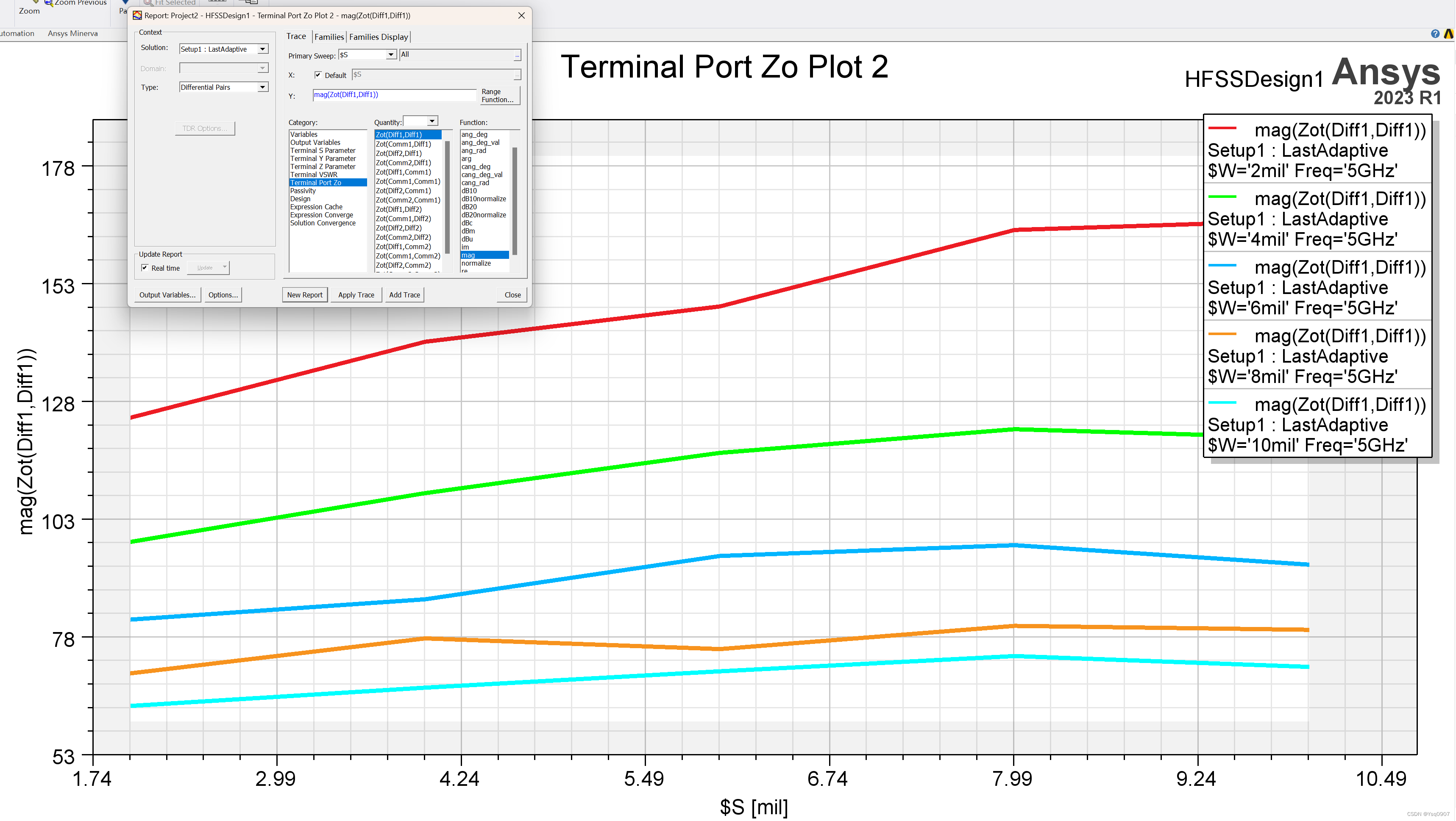The image size is (1456, 821).
Task: Expand the Solution Setup1 LastAdaptive dropdown
Action: click(262, 49)
